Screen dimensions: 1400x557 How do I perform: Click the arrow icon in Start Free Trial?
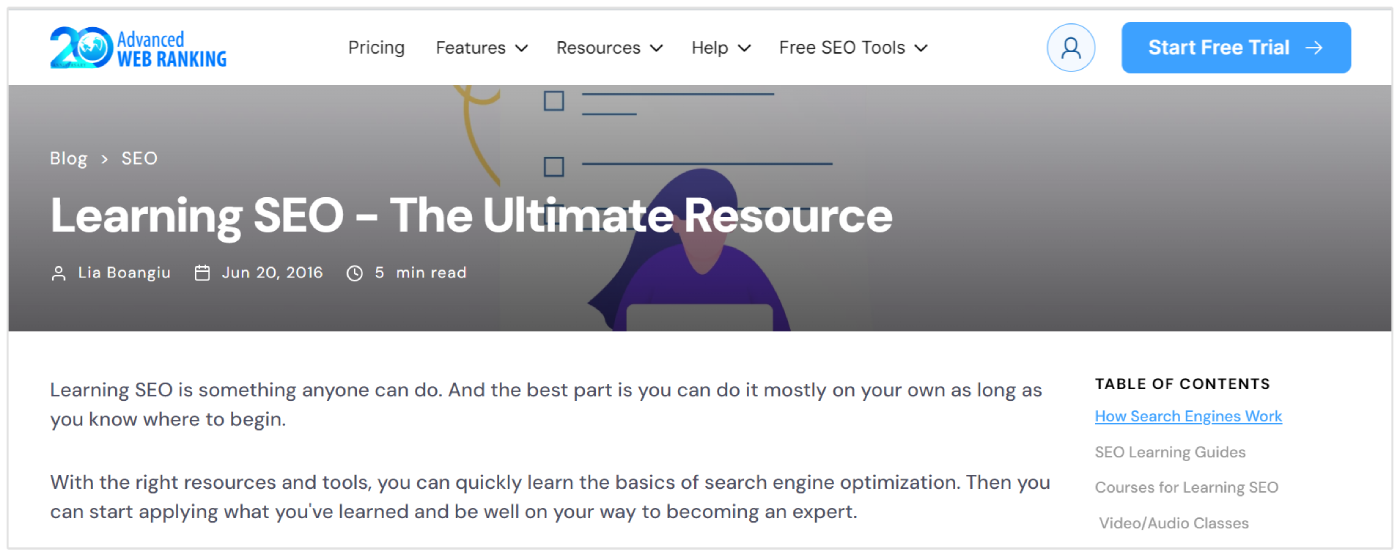pos(1314,48)
